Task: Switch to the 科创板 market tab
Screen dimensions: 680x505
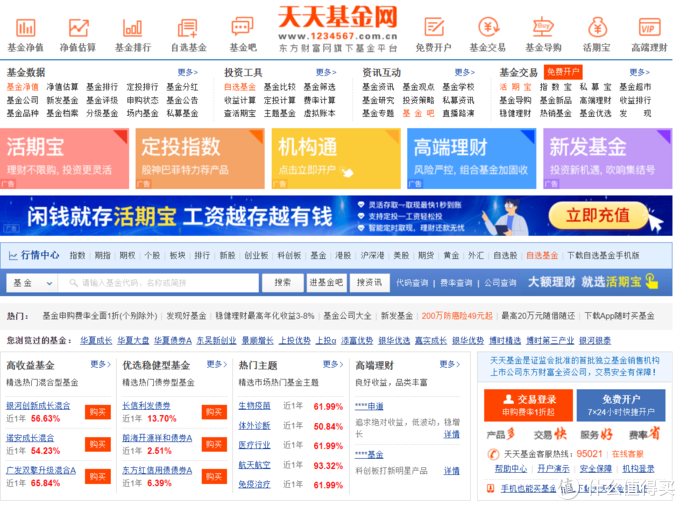Action: (288, 256)
